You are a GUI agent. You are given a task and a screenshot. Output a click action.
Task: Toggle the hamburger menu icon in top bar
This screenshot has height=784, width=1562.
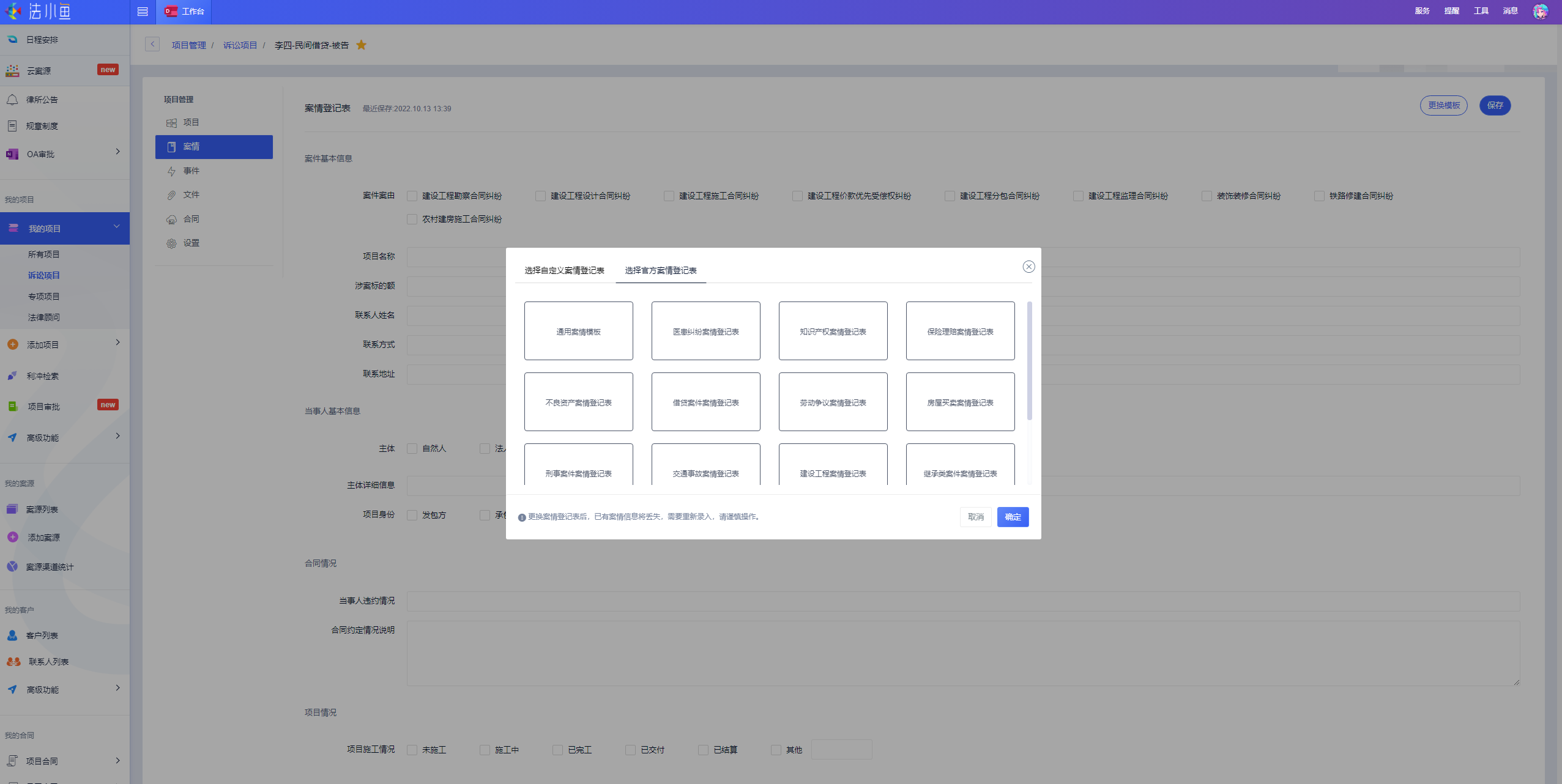pos(143,12)
